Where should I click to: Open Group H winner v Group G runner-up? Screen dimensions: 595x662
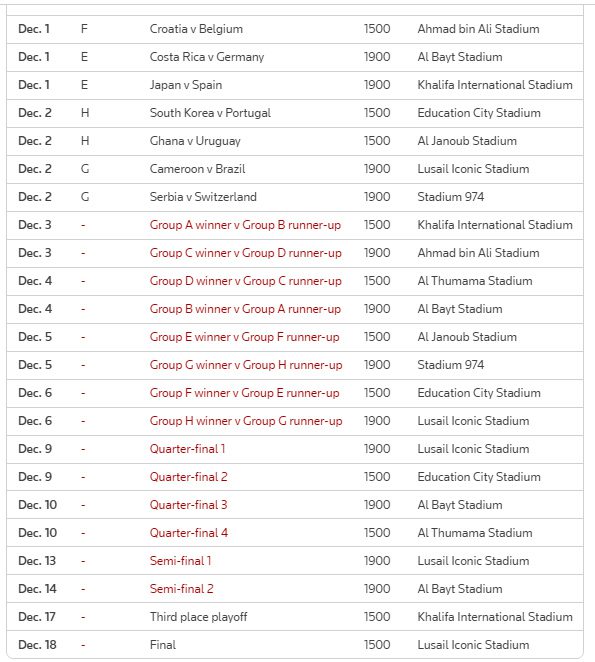pos(246,421)
